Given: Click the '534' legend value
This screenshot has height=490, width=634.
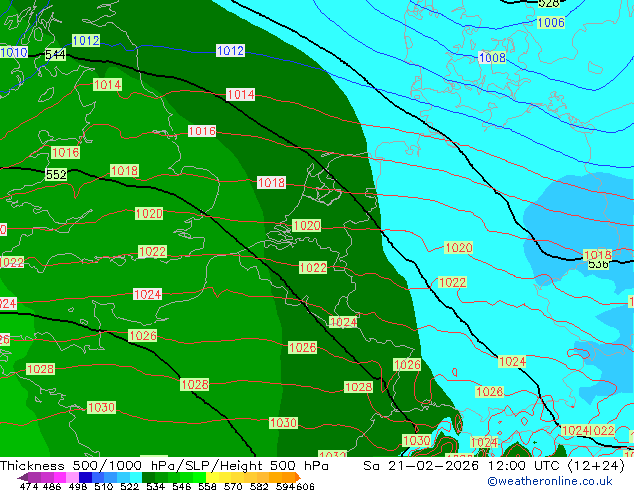Looking at the screenshot, I should [x=155, y=486].
